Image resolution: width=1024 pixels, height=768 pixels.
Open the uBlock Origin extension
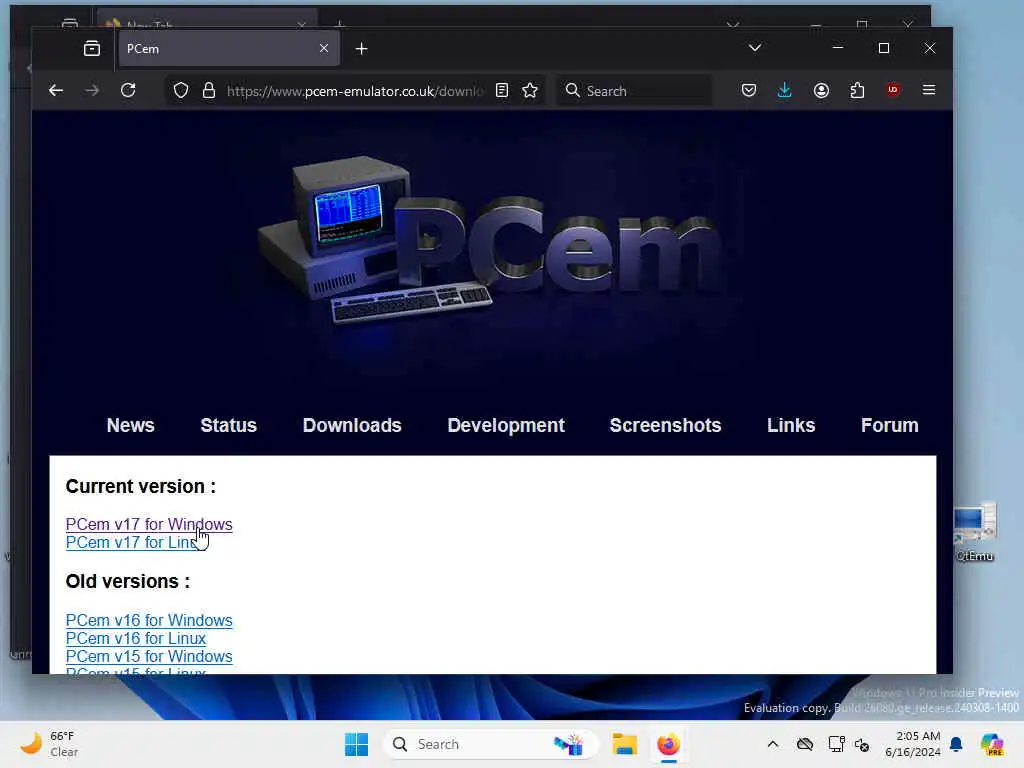[893, 90]
